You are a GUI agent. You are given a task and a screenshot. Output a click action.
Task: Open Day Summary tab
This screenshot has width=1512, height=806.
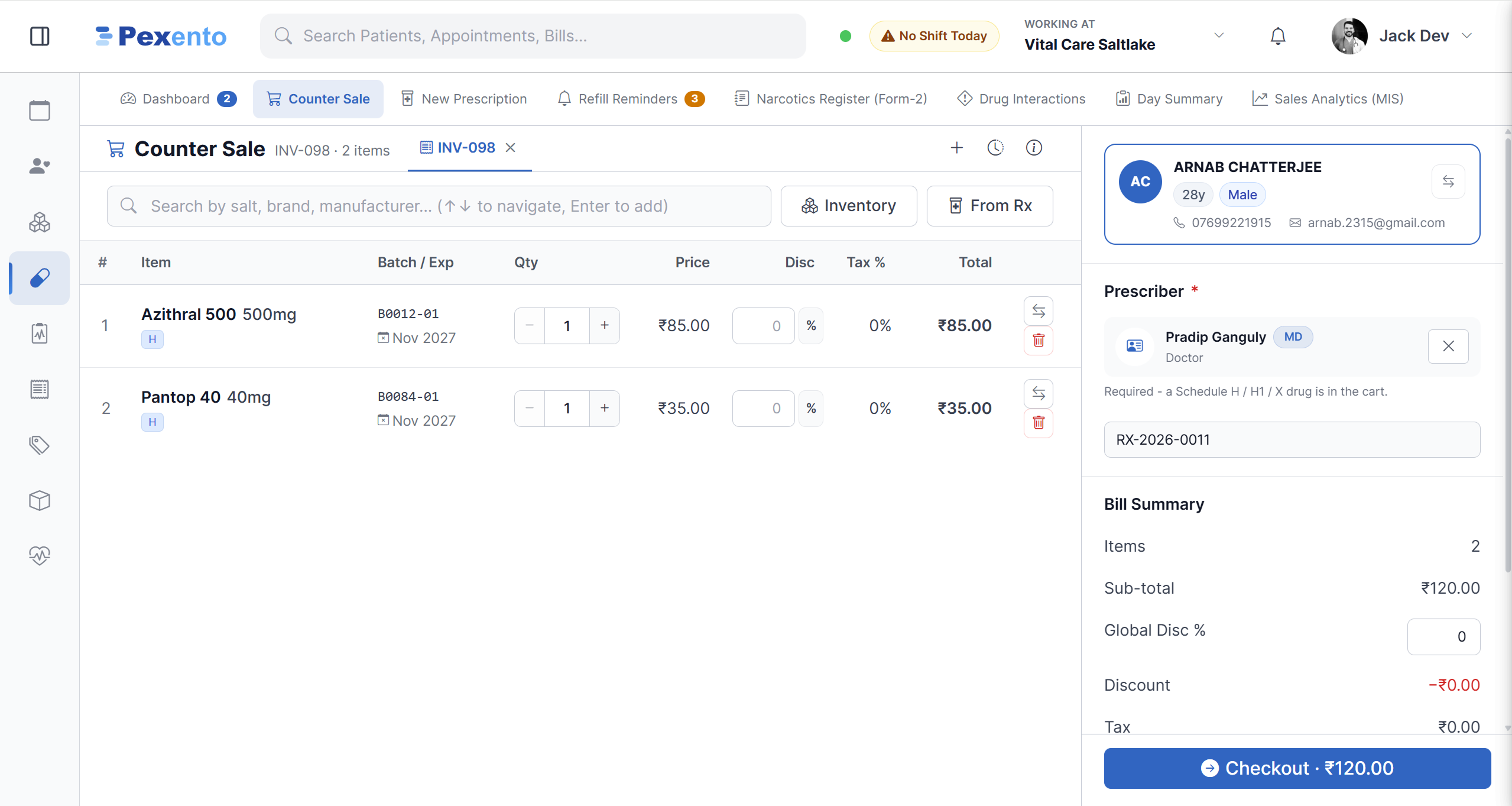point(1169,99)
